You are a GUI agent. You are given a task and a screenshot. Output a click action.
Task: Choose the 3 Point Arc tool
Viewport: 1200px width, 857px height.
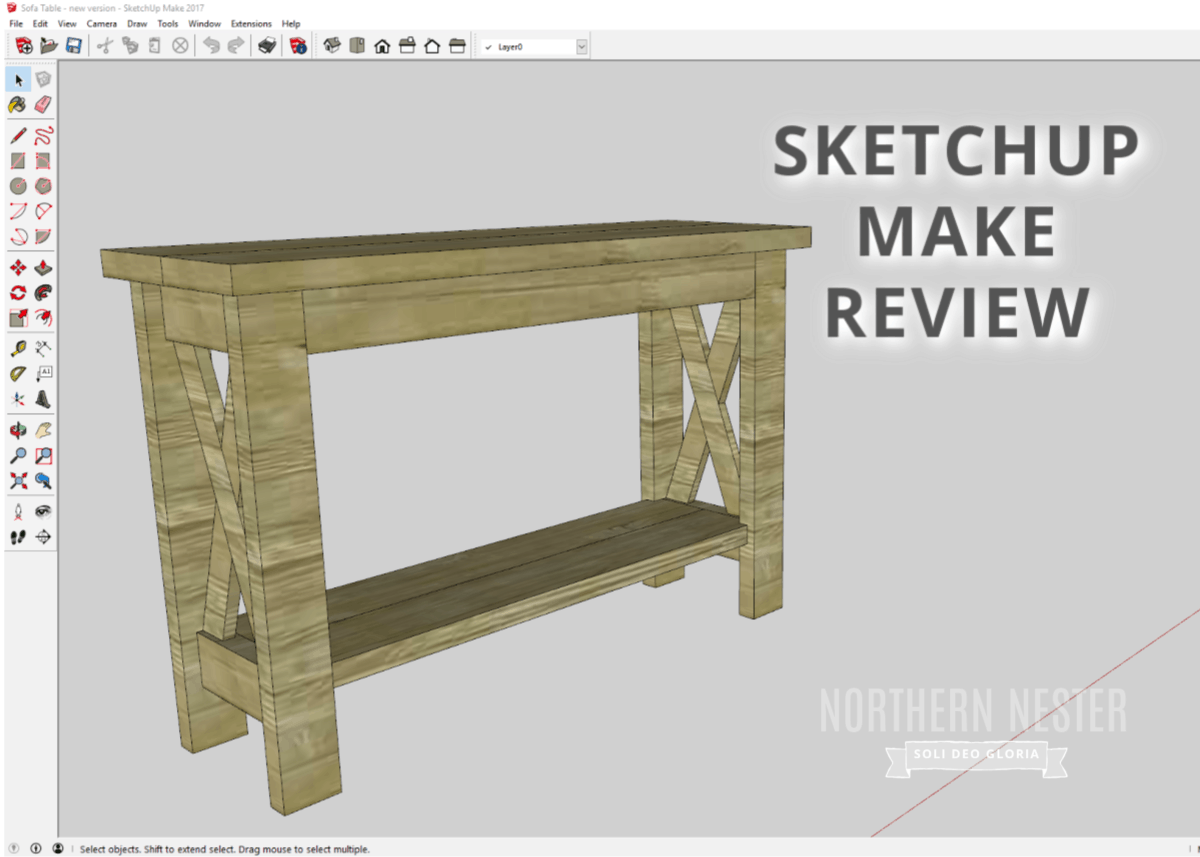pos(18,237)
